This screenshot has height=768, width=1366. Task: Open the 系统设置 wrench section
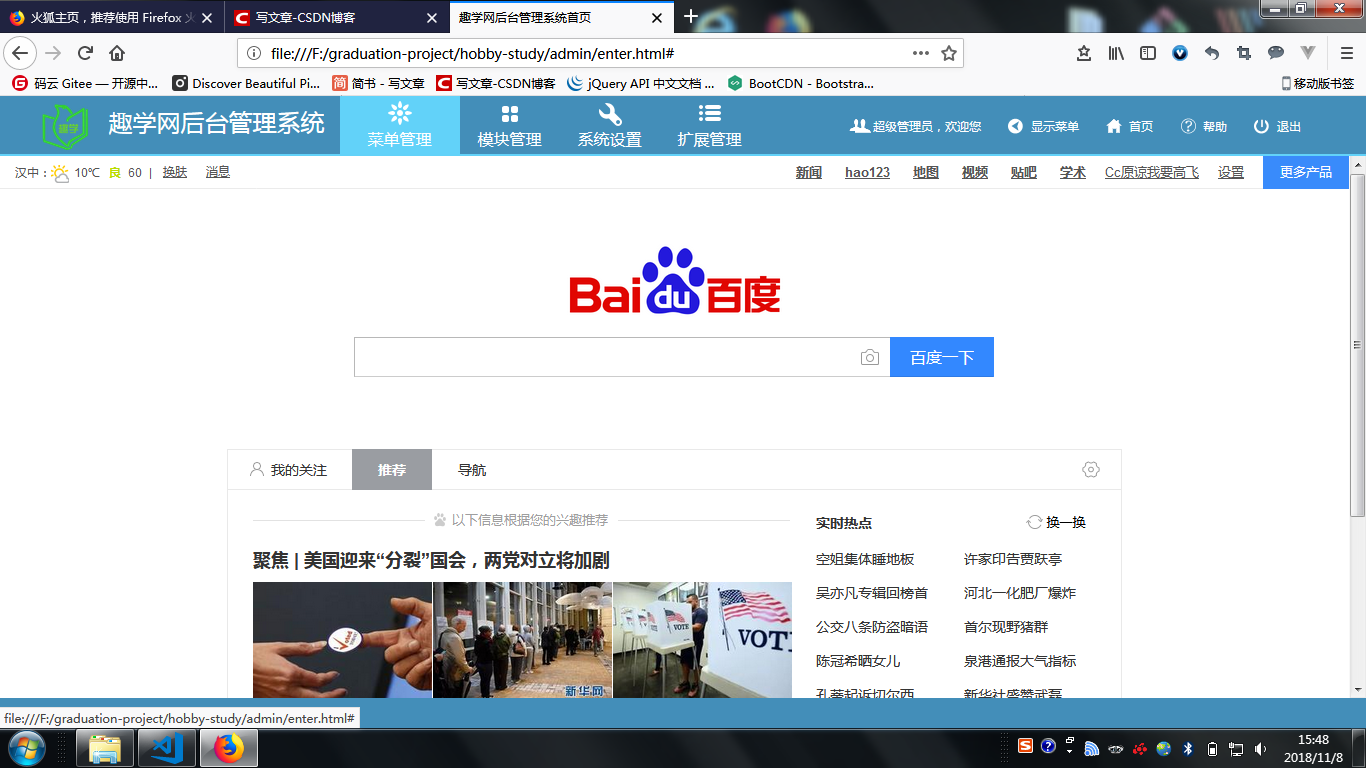pyautogui.click(x=610, y=125)
